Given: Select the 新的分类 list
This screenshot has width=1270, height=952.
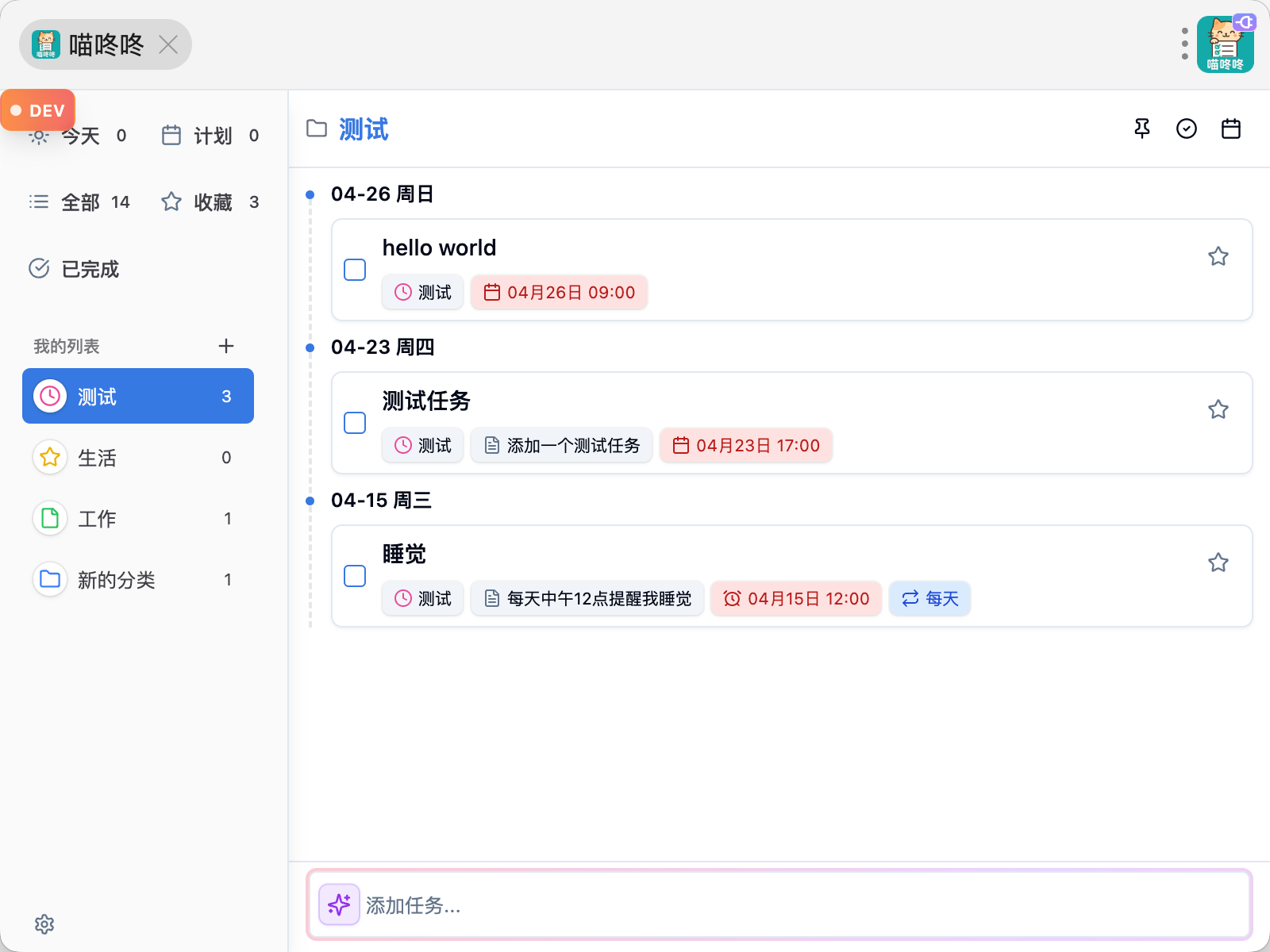Looking at the screenshot, I should [138, 579].
